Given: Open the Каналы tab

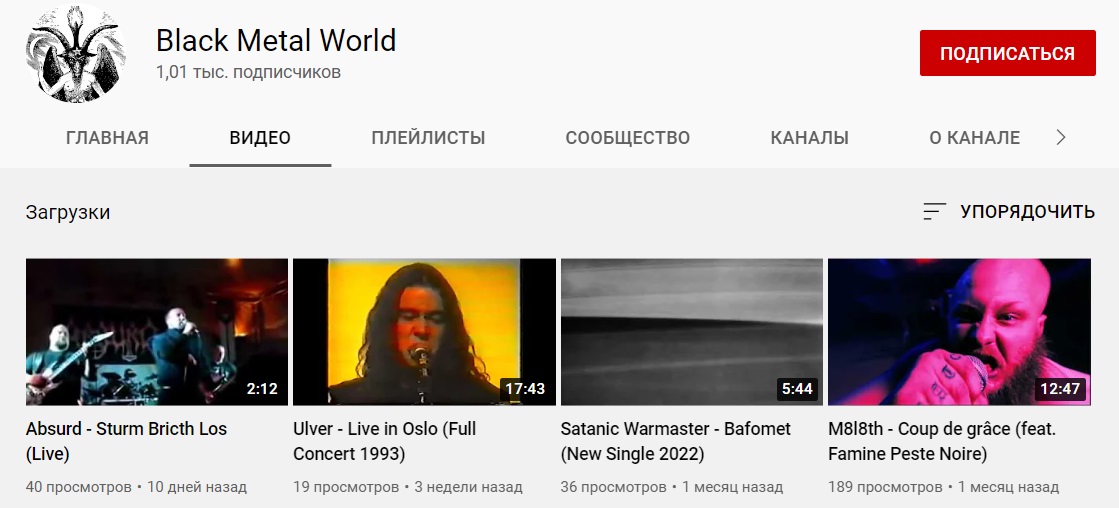Looking at the screenshot, I should (809, 138).
